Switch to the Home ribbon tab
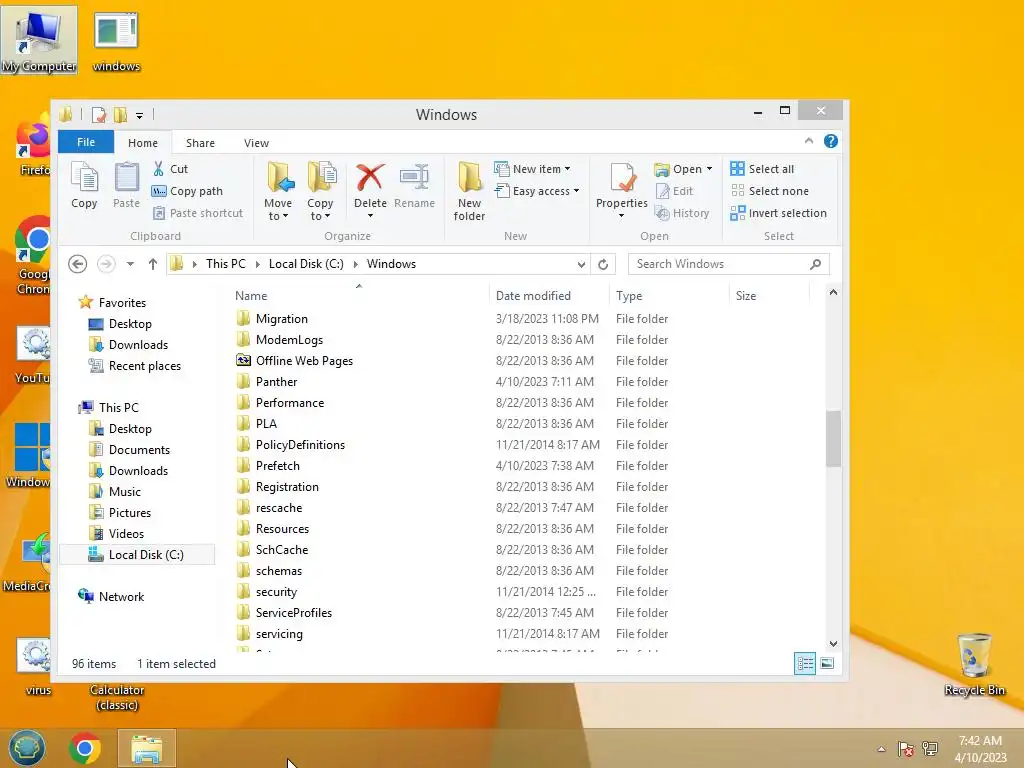Viewport: 1024px width, 768px height. [x=142, y=143]
